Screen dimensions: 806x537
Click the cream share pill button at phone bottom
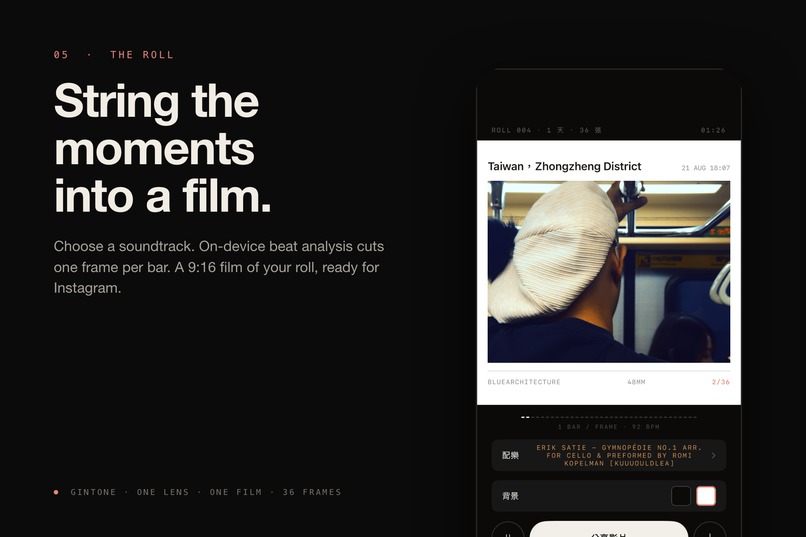[x=609, y=529]
